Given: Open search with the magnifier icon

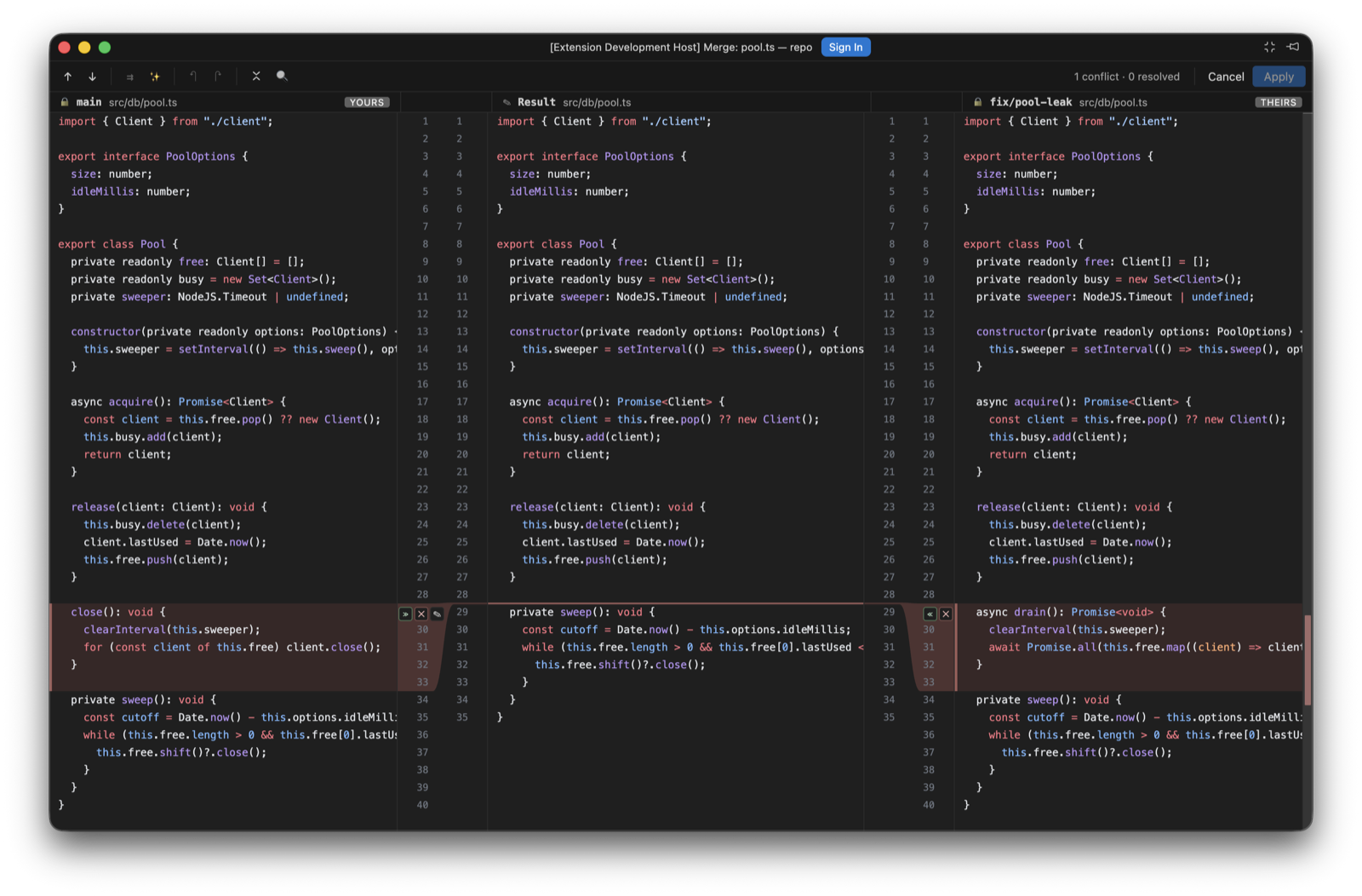Looking at the screenshot, I should [282, 77].
